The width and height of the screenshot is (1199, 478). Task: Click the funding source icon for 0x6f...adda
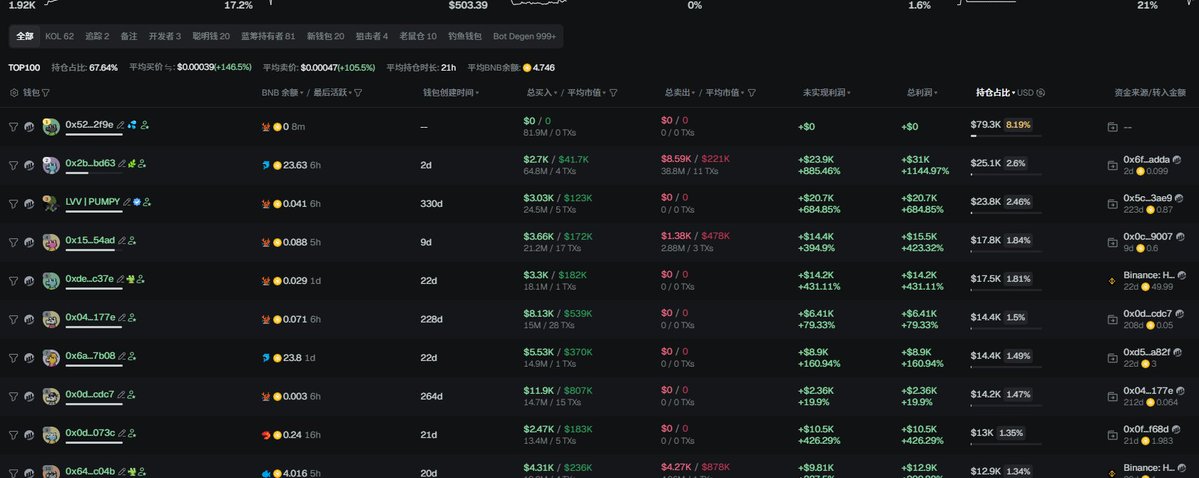click(x=1113, y=165)
